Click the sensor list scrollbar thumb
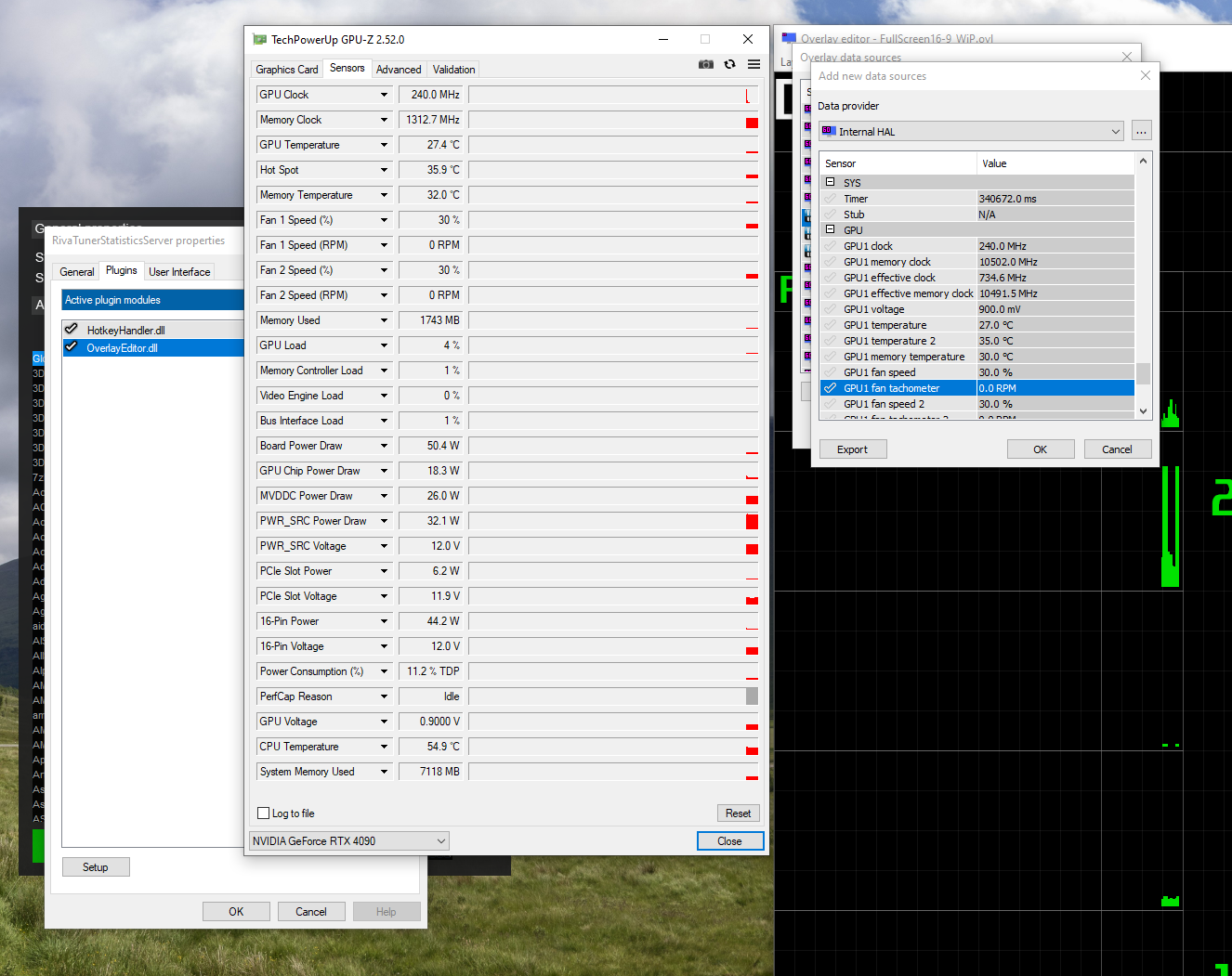Viewport: 1232px width, 976px height. (1144, 373)
